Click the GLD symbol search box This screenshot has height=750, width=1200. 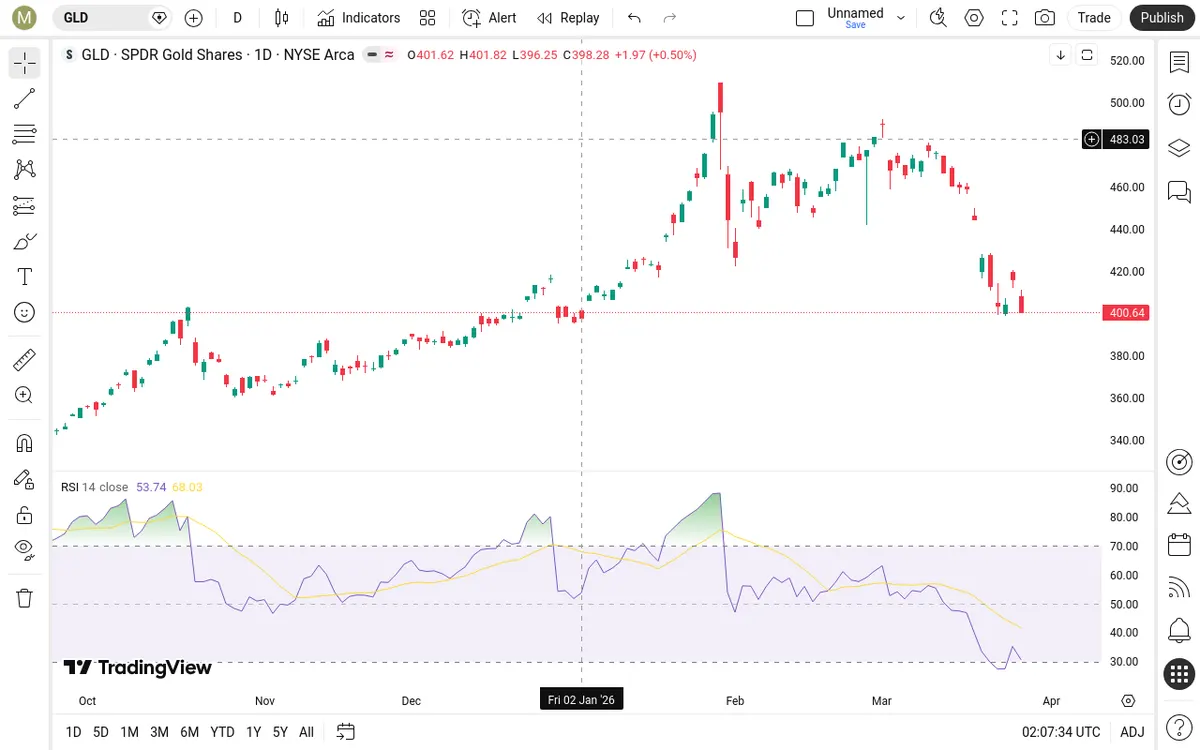(110, 18)
